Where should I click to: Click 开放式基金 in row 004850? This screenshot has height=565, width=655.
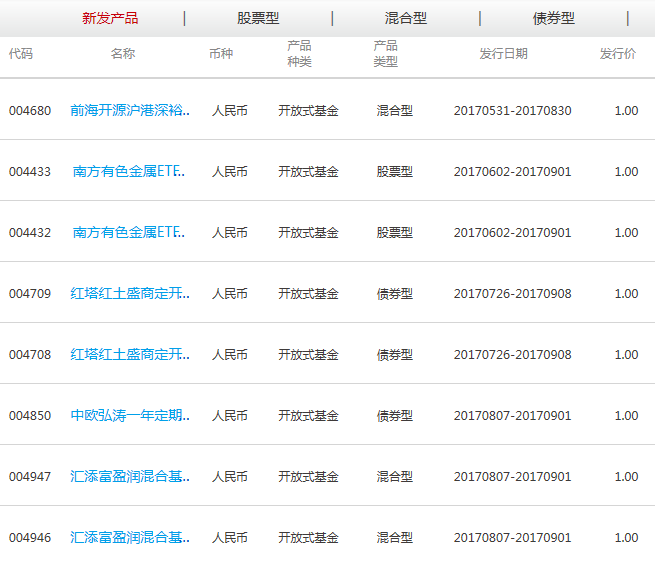point(308,416)
